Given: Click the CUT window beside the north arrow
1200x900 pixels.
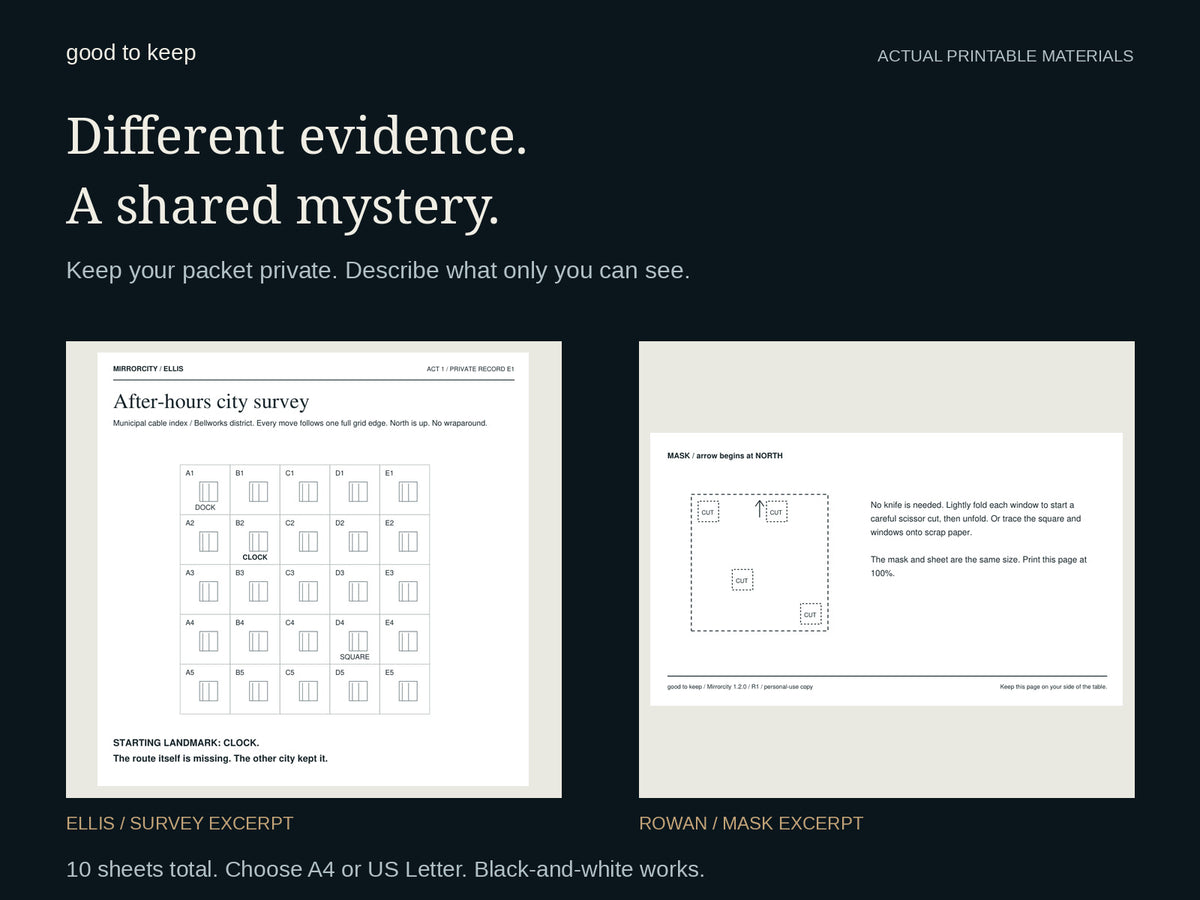Looking at the screenshot, I should 776,512.
